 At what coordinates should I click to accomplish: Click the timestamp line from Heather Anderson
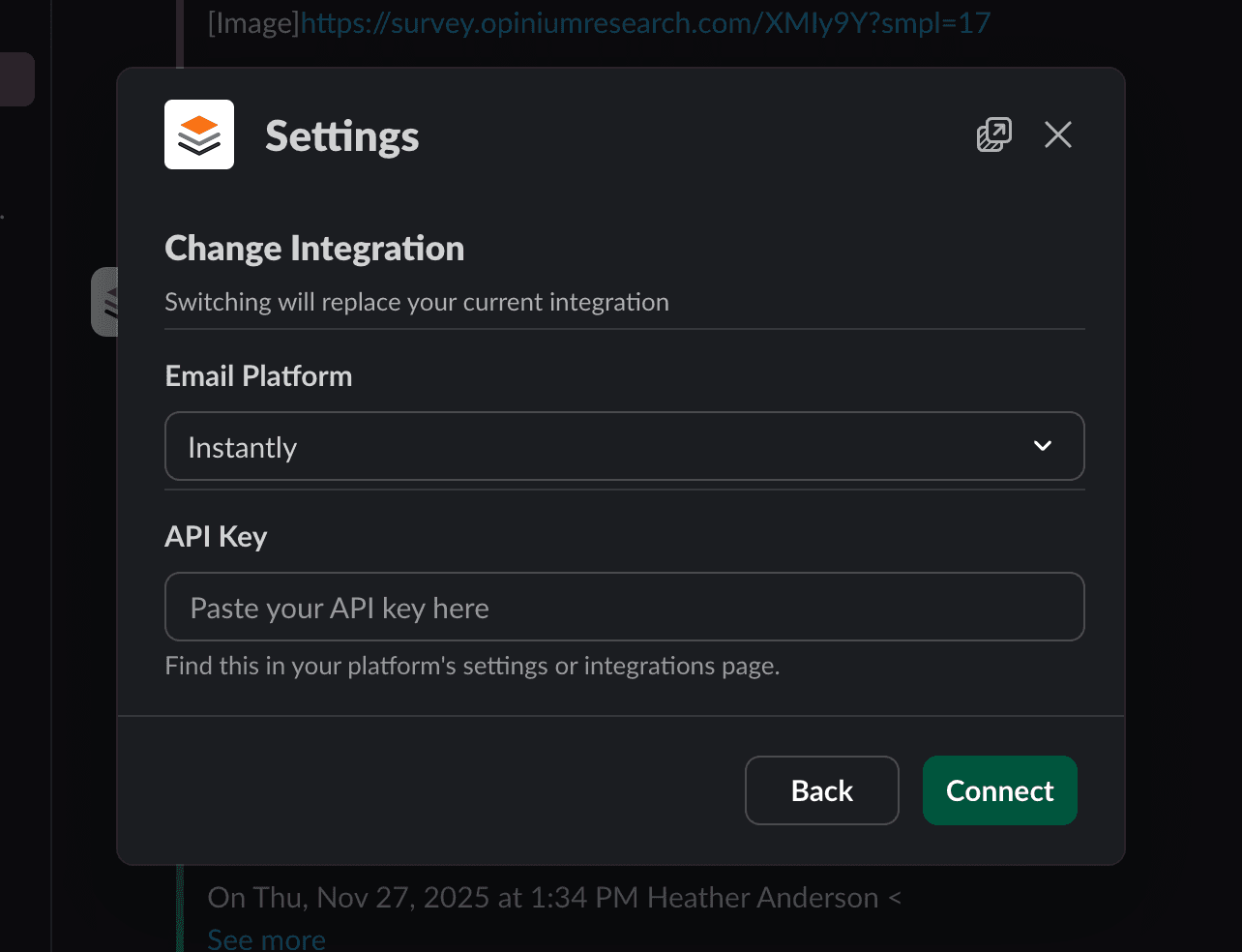(552, 897)
